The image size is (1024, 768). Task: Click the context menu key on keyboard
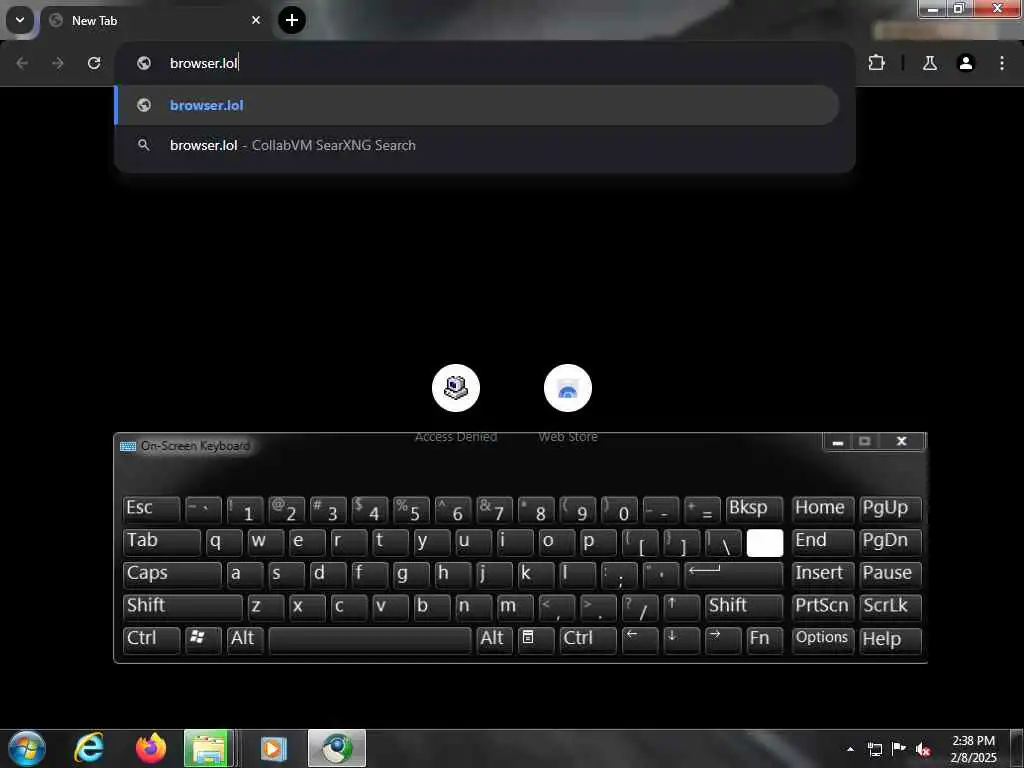pos(536,639)
